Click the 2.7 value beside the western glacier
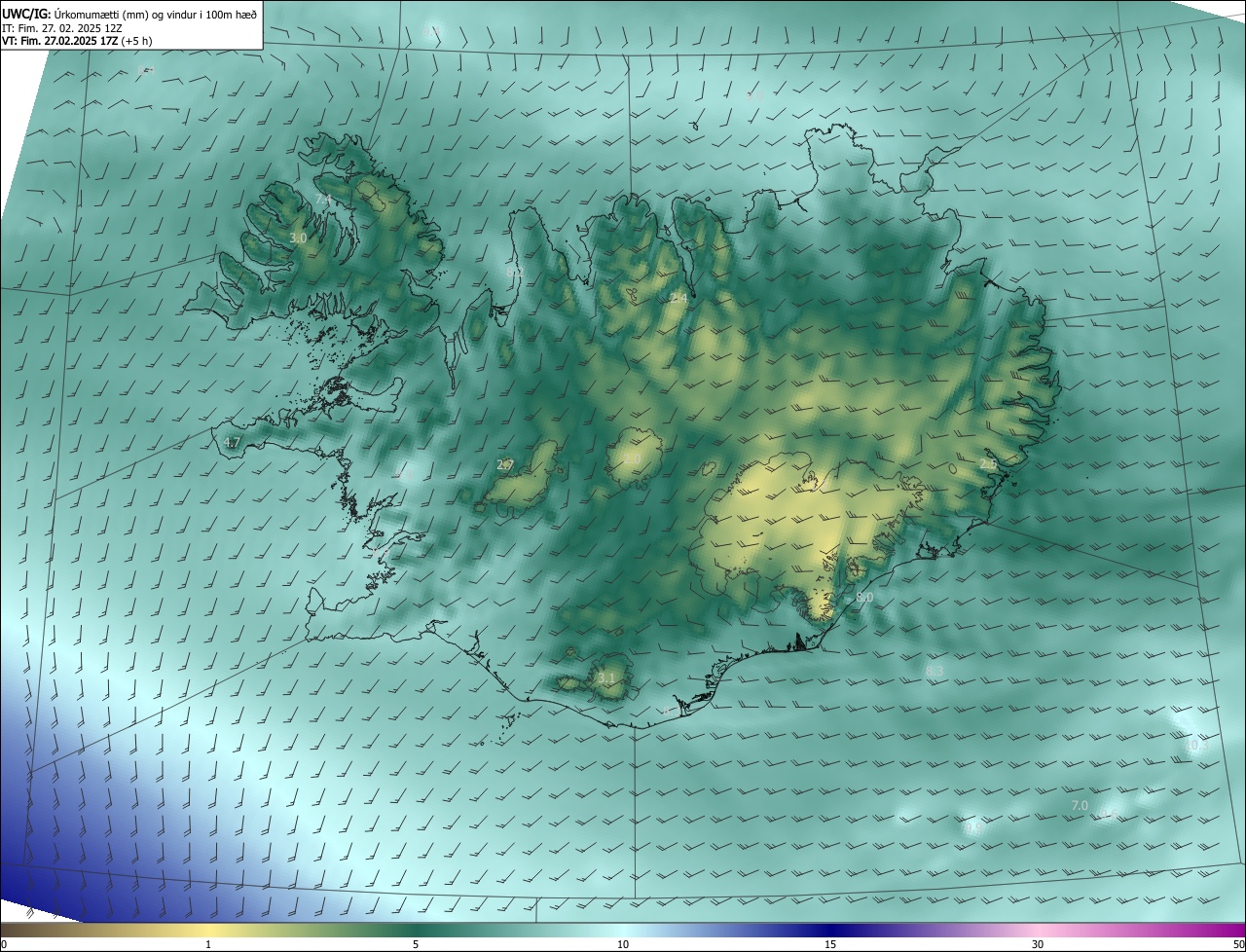Image resolution: width=1246 pixels, height=952 pixels. coord(505,465)
